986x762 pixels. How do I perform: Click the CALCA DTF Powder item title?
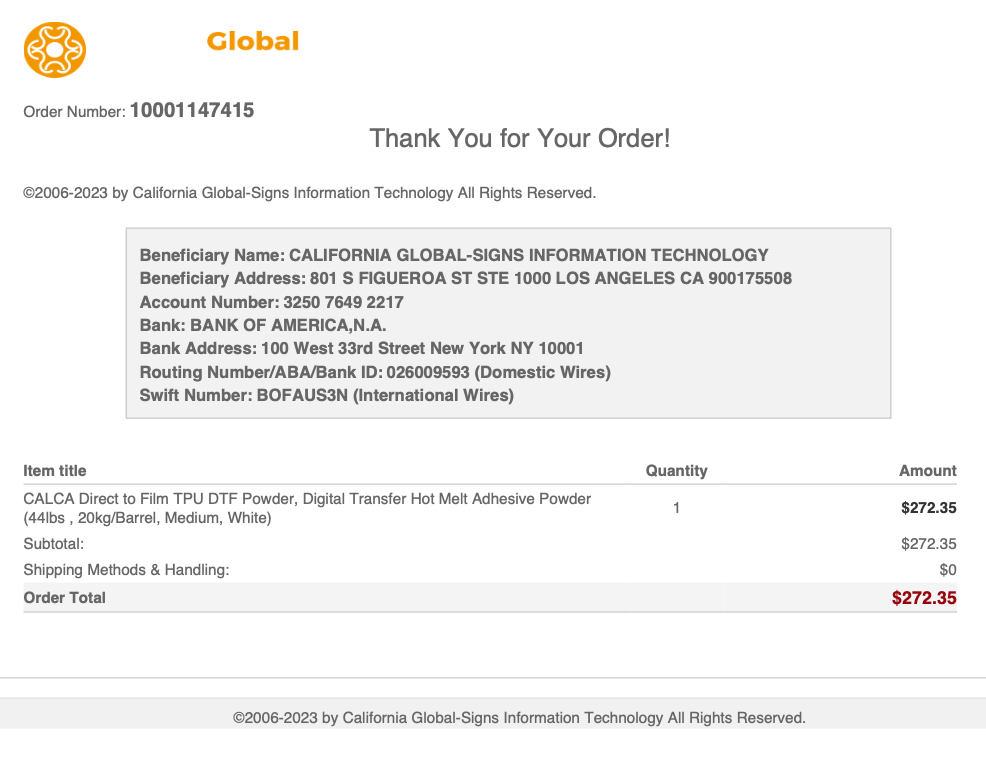tap(307, 508)
